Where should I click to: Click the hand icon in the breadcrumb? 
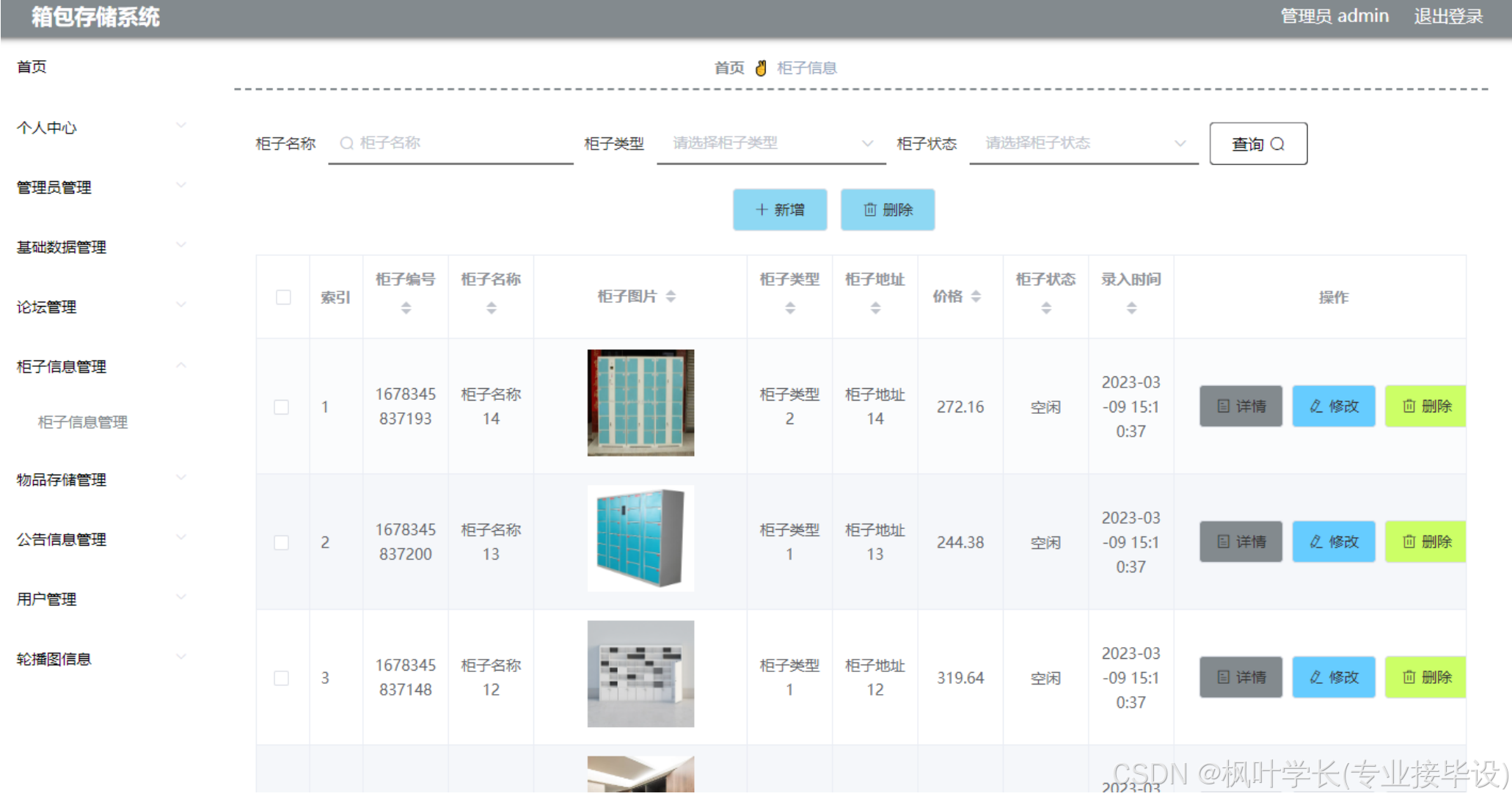761,68
